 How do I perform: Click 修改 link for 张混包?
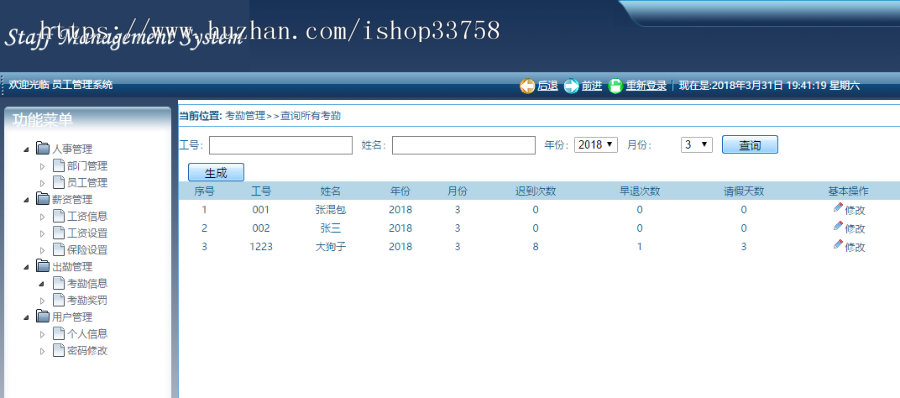[855, 211]
